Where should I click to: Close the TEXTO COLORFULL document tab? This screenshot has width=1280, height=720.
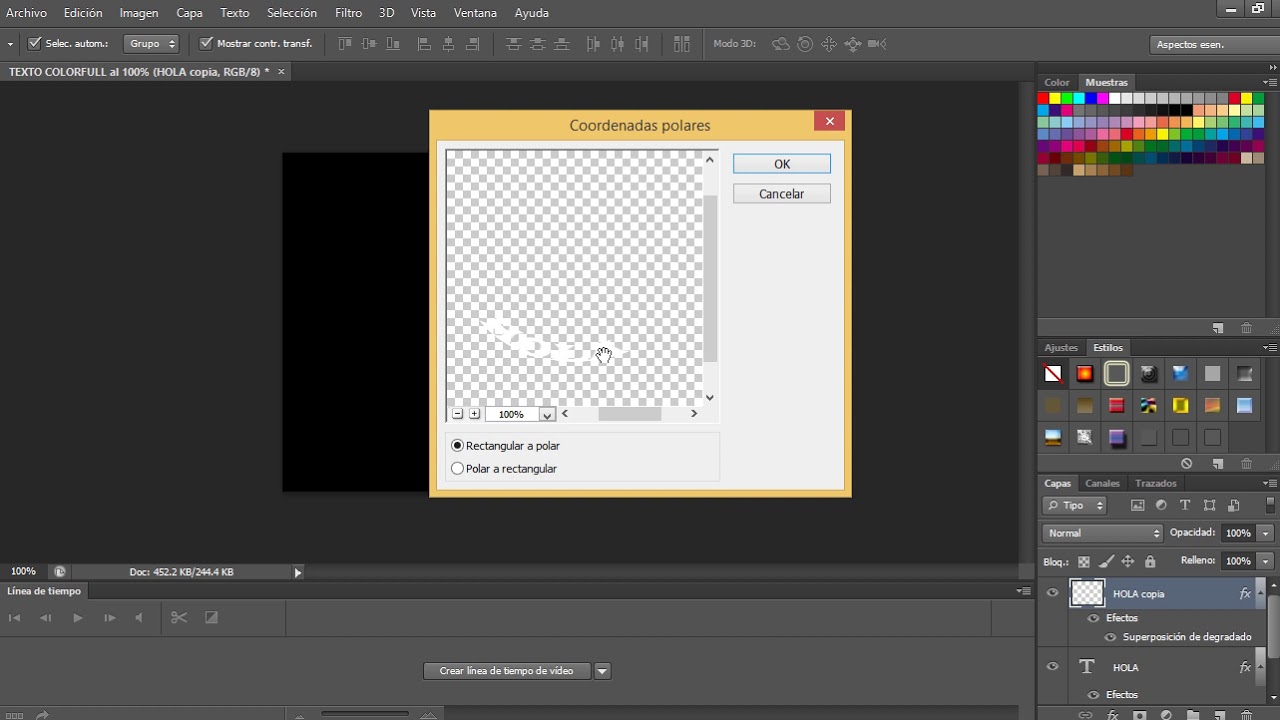pos(281,72)
